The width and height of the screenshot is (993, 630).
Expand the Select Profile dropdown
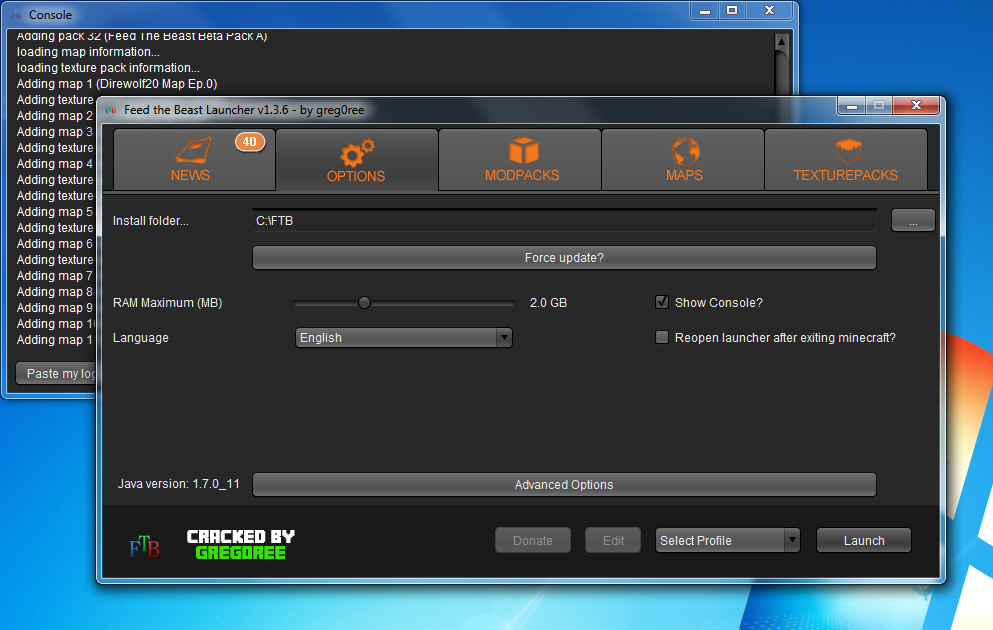point(727,540)
